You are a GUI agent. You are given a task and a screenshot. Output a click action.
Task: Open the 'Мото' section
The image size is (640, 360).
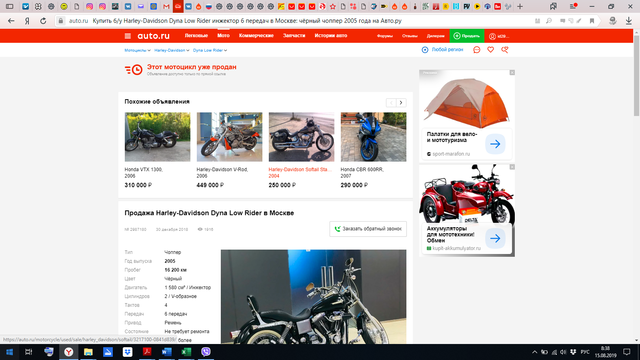223,36
